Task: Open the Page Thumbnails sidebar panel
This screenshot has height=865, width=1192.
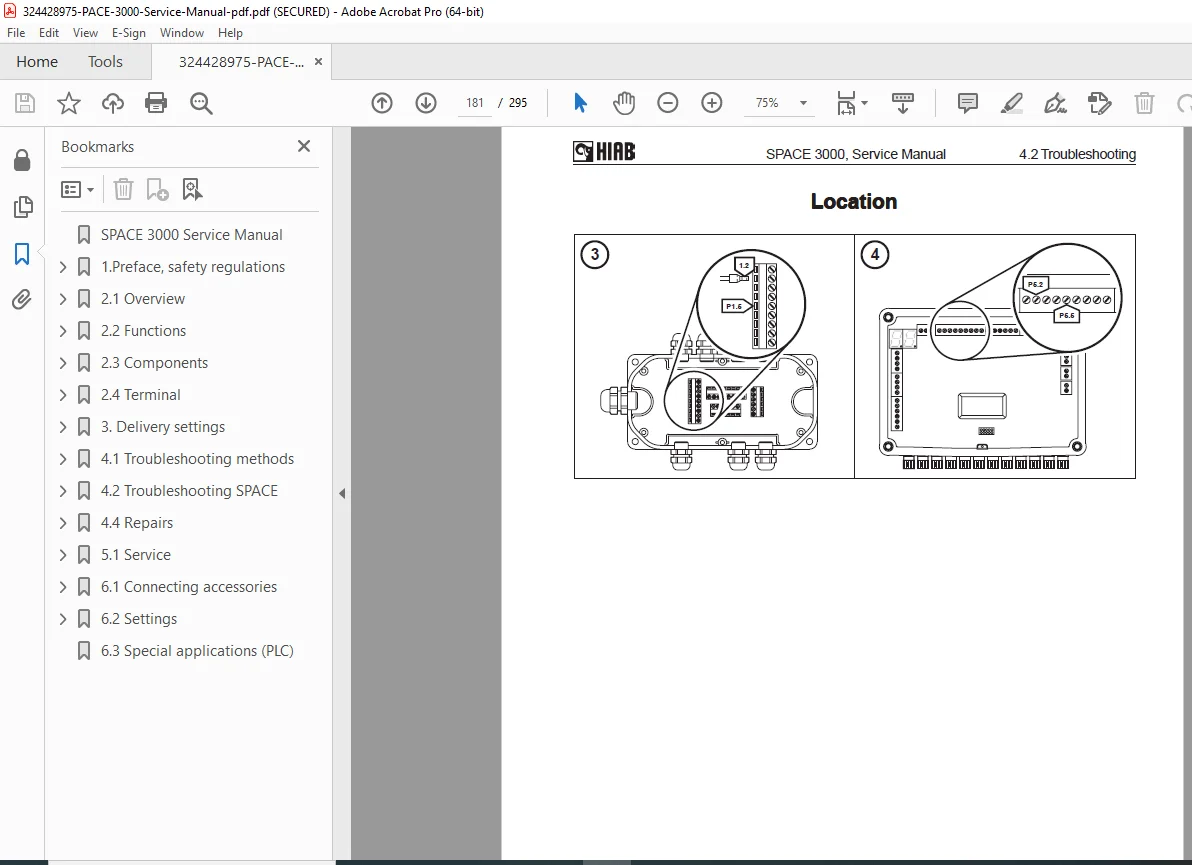Action: (x=23, y=207)
